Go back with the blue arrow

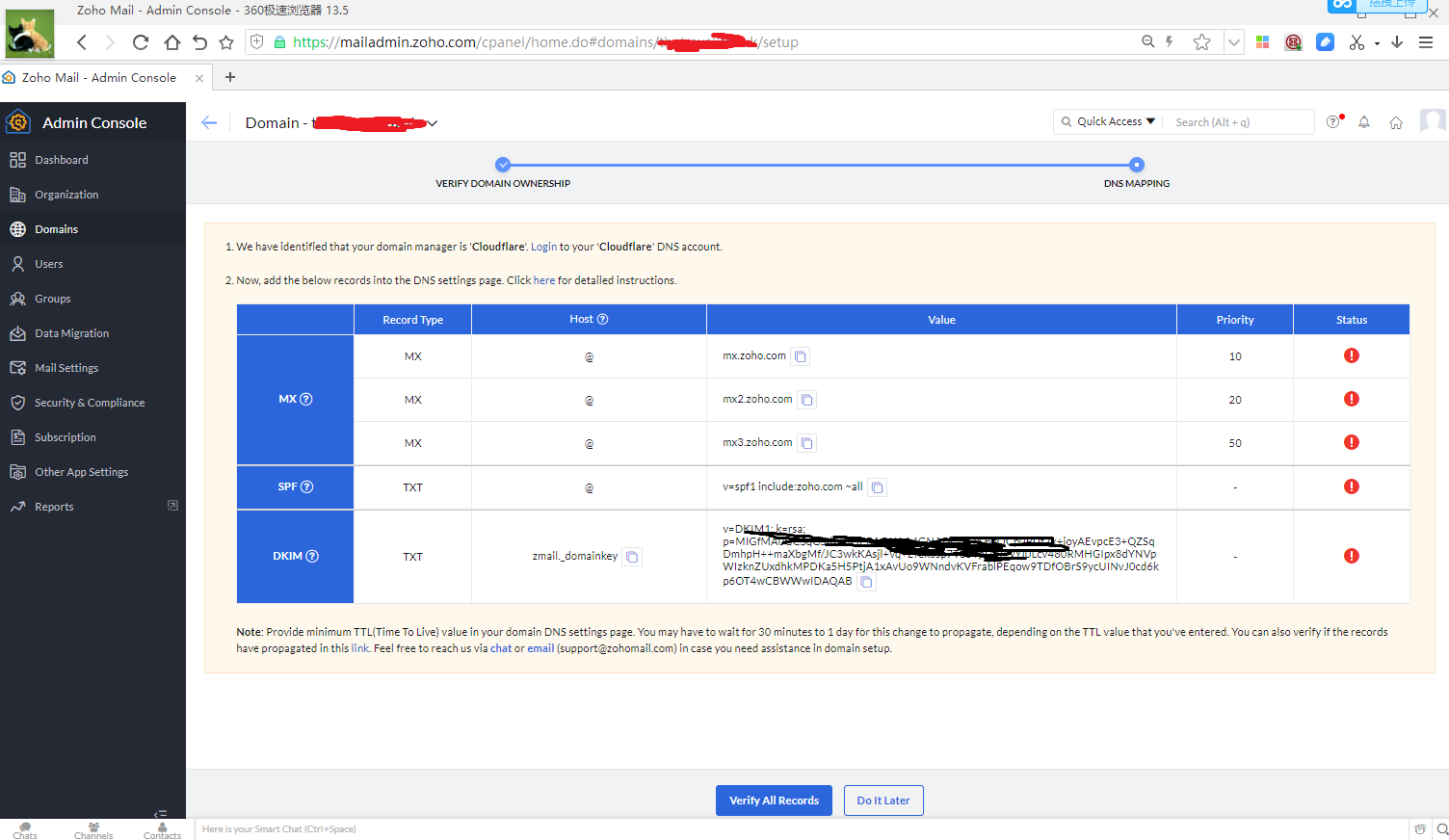[209, 122]
